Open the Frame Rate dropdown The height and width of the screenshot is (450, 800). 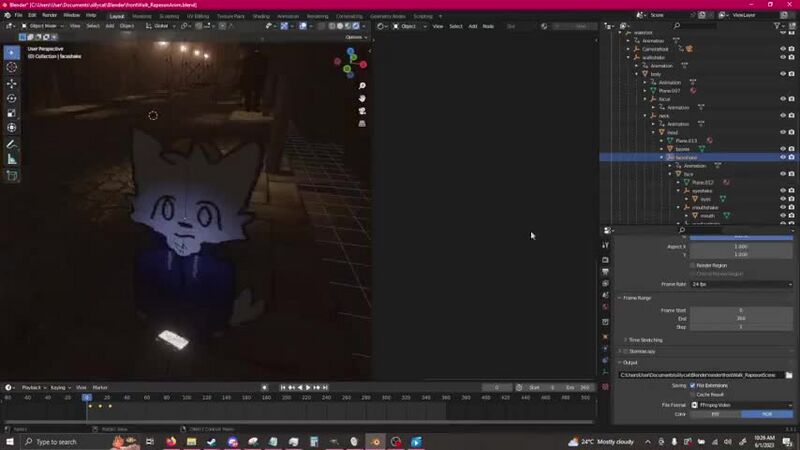coord(740,284)
